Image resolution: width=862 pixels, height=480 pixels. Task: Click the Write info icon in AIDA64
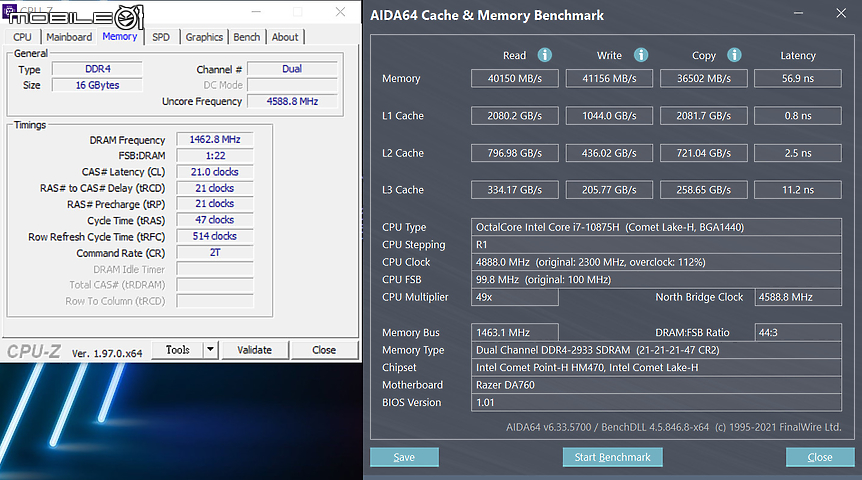coord(640,55)
